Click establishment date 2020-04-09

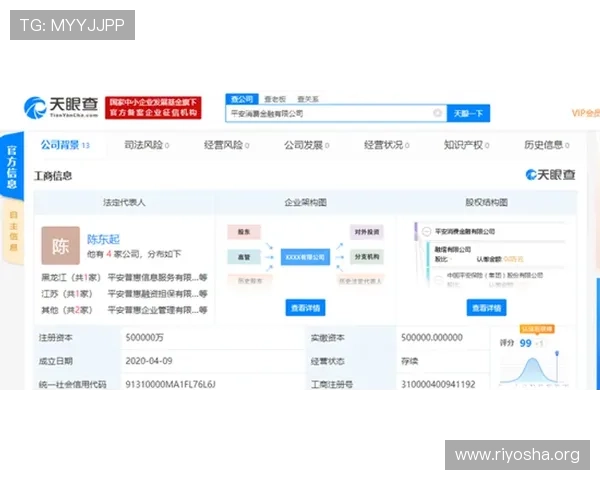pyautogui.click(x=149, y=361)
